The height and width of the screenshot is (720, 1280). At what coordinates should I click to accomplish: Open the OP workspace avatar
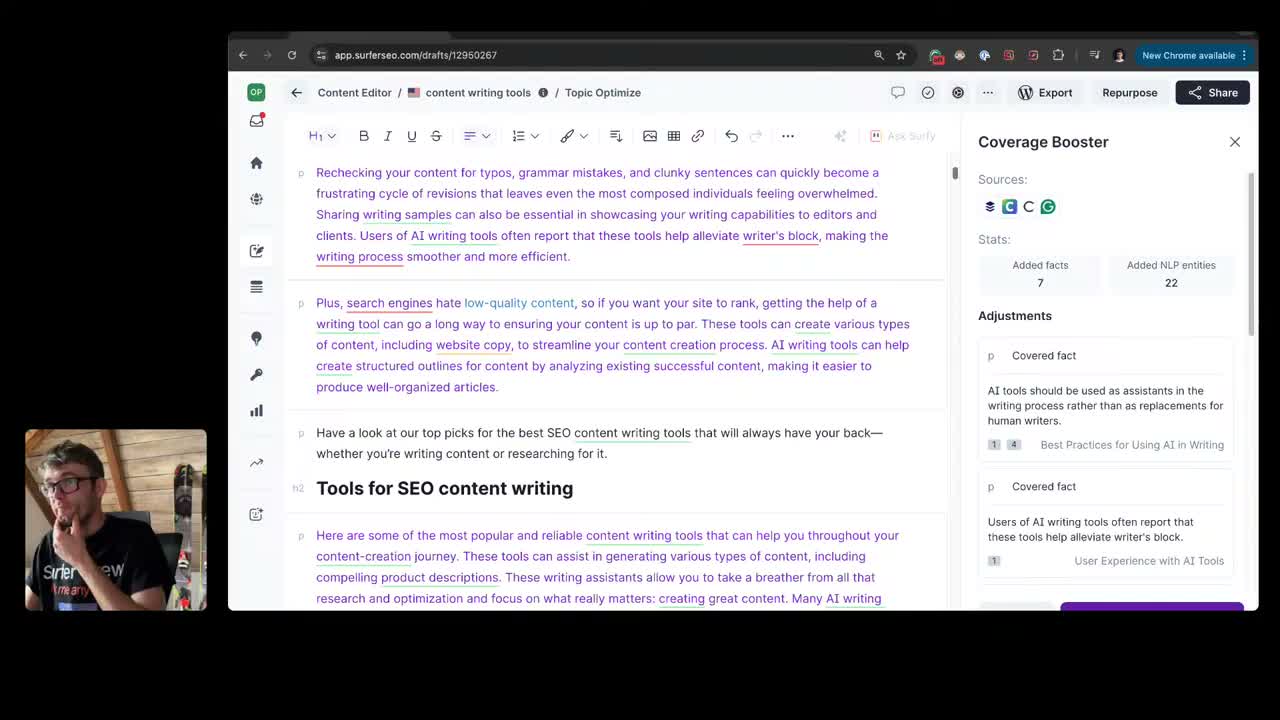[256, 92]
